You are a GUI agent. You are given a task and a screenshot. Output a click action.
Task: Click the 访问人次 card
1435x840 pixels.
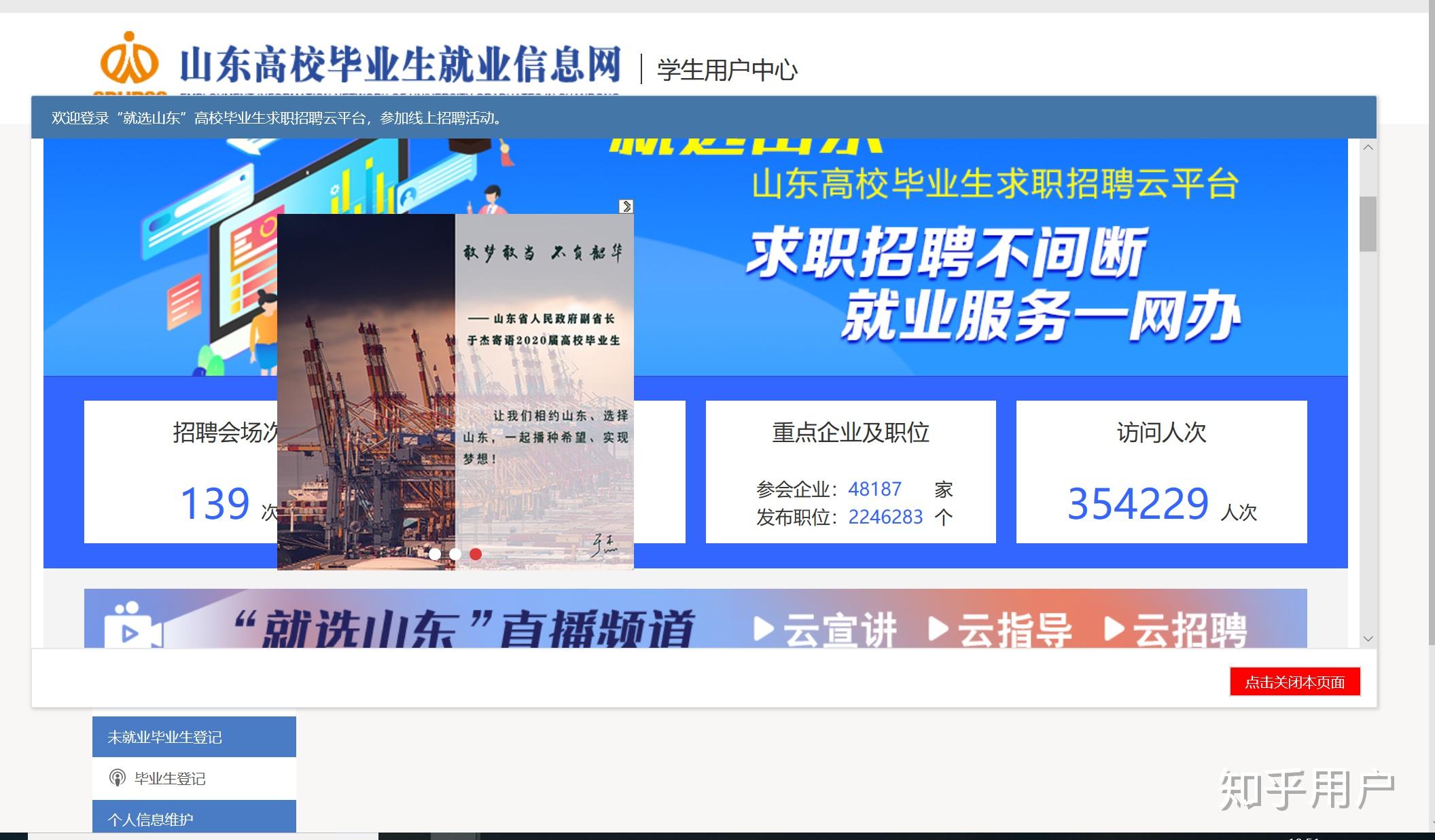1162,472
